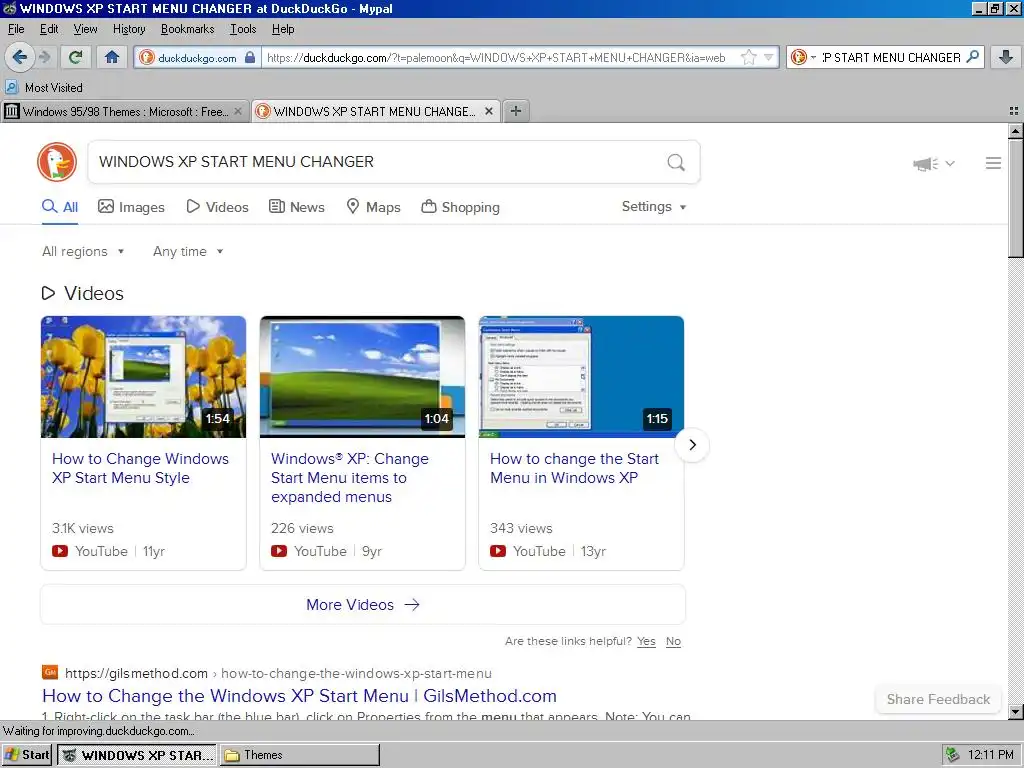Answer No to links helpful question
1024x768 pixels.
(x=673, y=641)
